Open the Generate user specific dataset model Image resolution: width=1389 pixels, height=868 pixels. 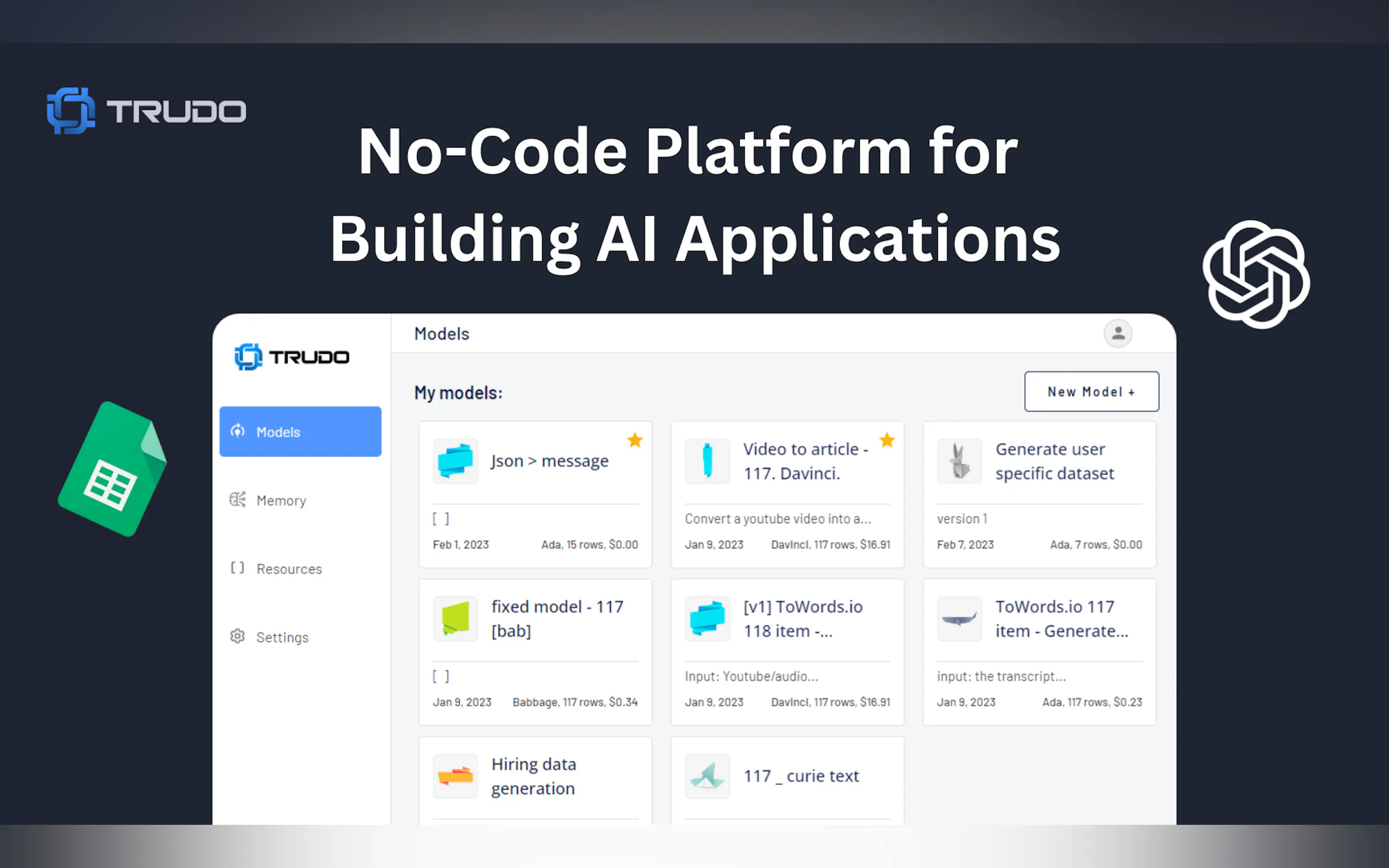point(1054,461)
